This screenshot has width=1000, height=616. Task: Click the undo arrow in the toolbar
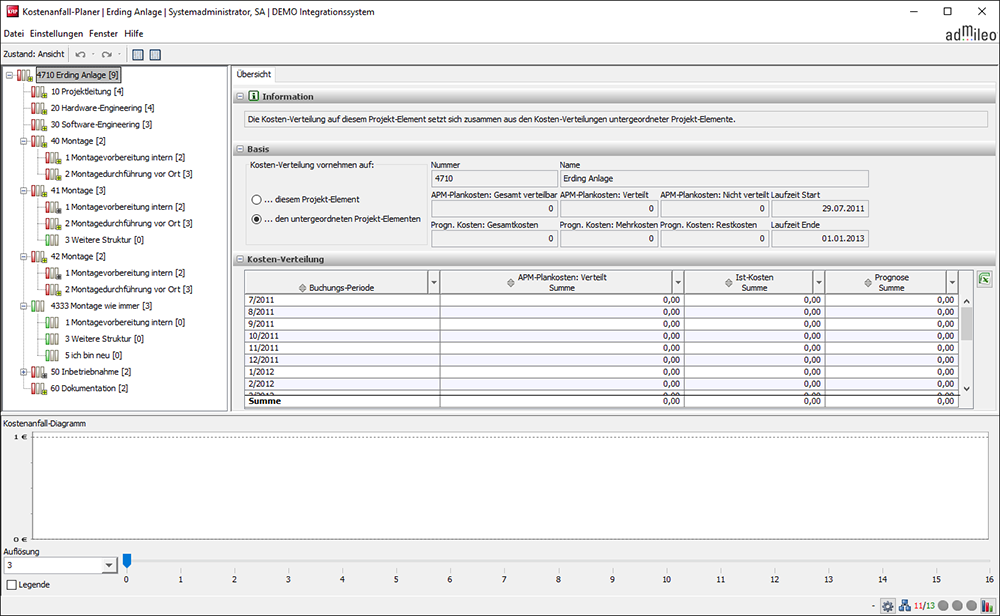click(80, 54)
